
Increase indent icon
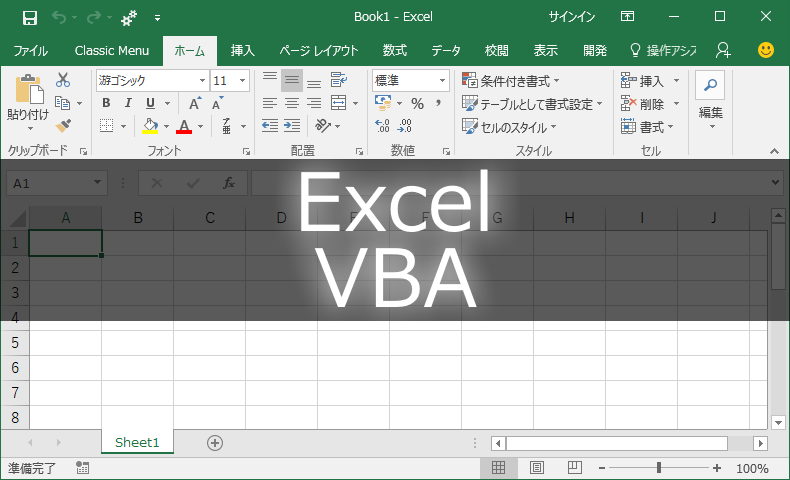(x=292, y=125)
